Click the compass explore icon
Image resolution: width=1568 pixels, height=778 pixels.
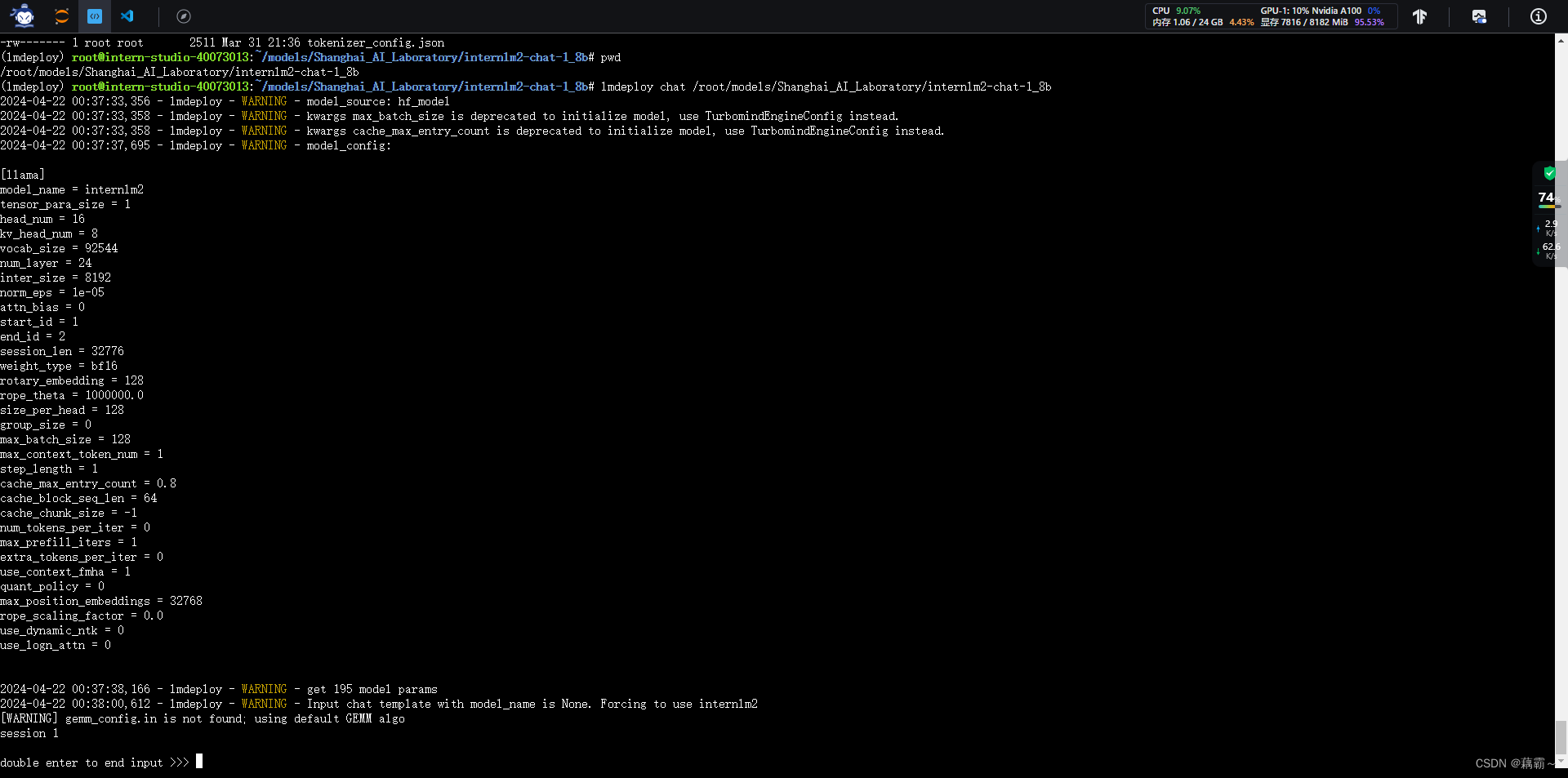[184, 16]
